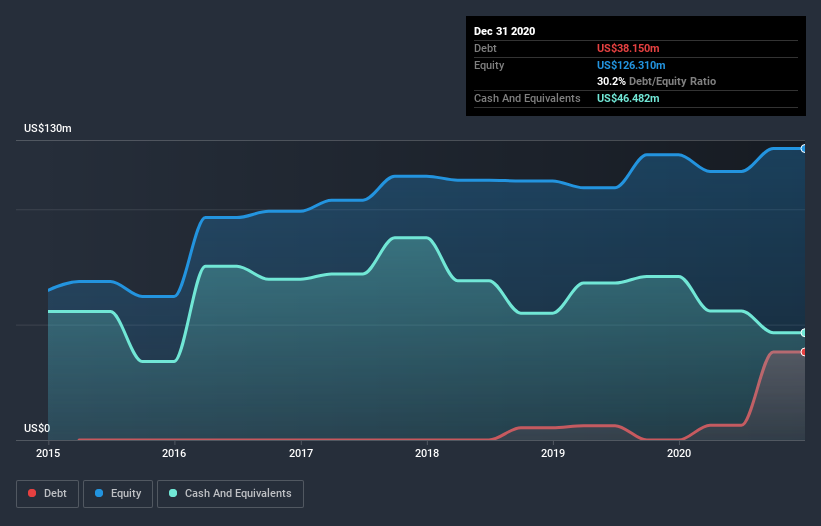The image size is (821, 526).
Task: Select the 2016 x-axis label
Action: click(174, 453)
